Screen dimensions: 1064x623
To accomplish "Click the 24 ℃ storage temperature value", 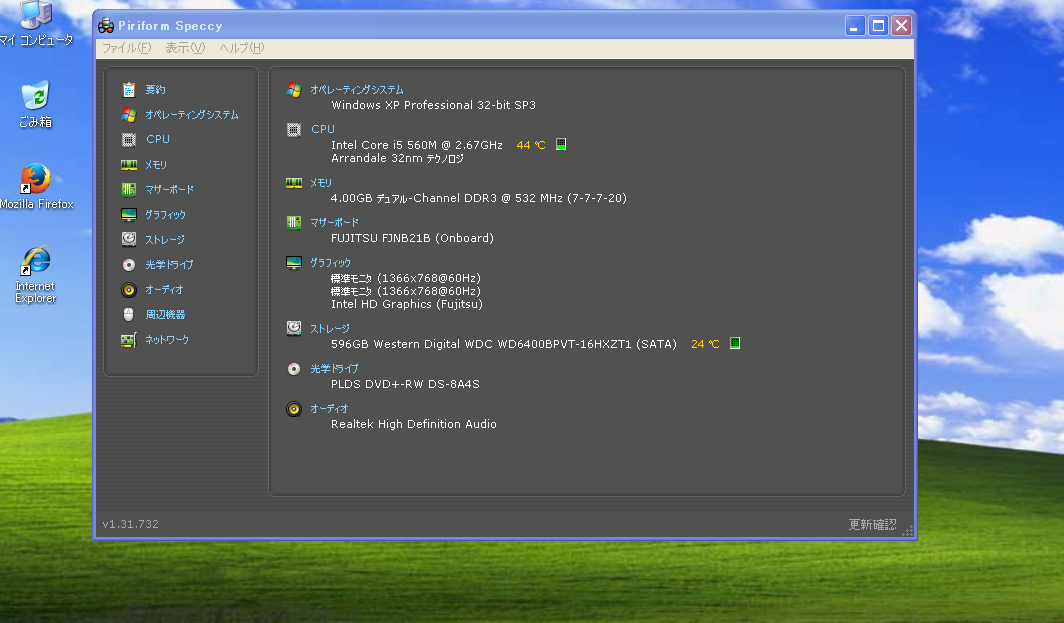I will click(705, 344).
